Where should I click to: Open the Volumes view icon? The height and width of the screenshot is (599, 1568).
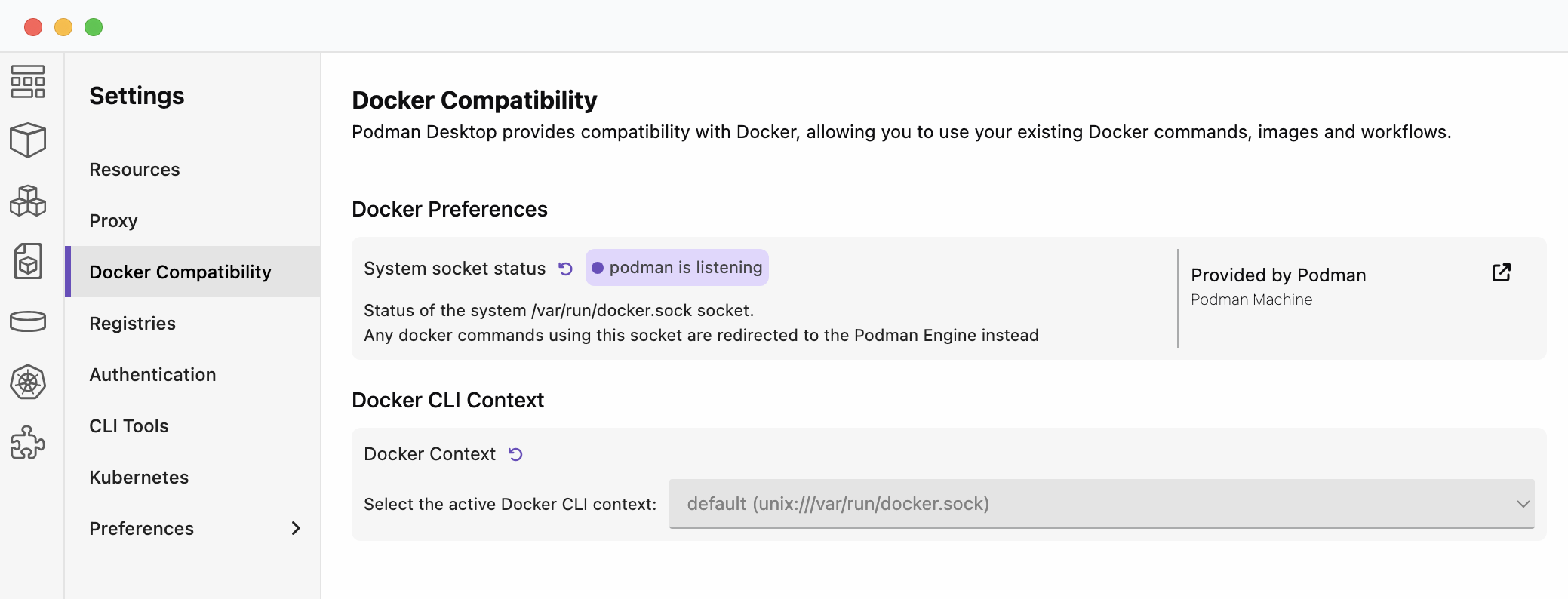pos(28,321)
